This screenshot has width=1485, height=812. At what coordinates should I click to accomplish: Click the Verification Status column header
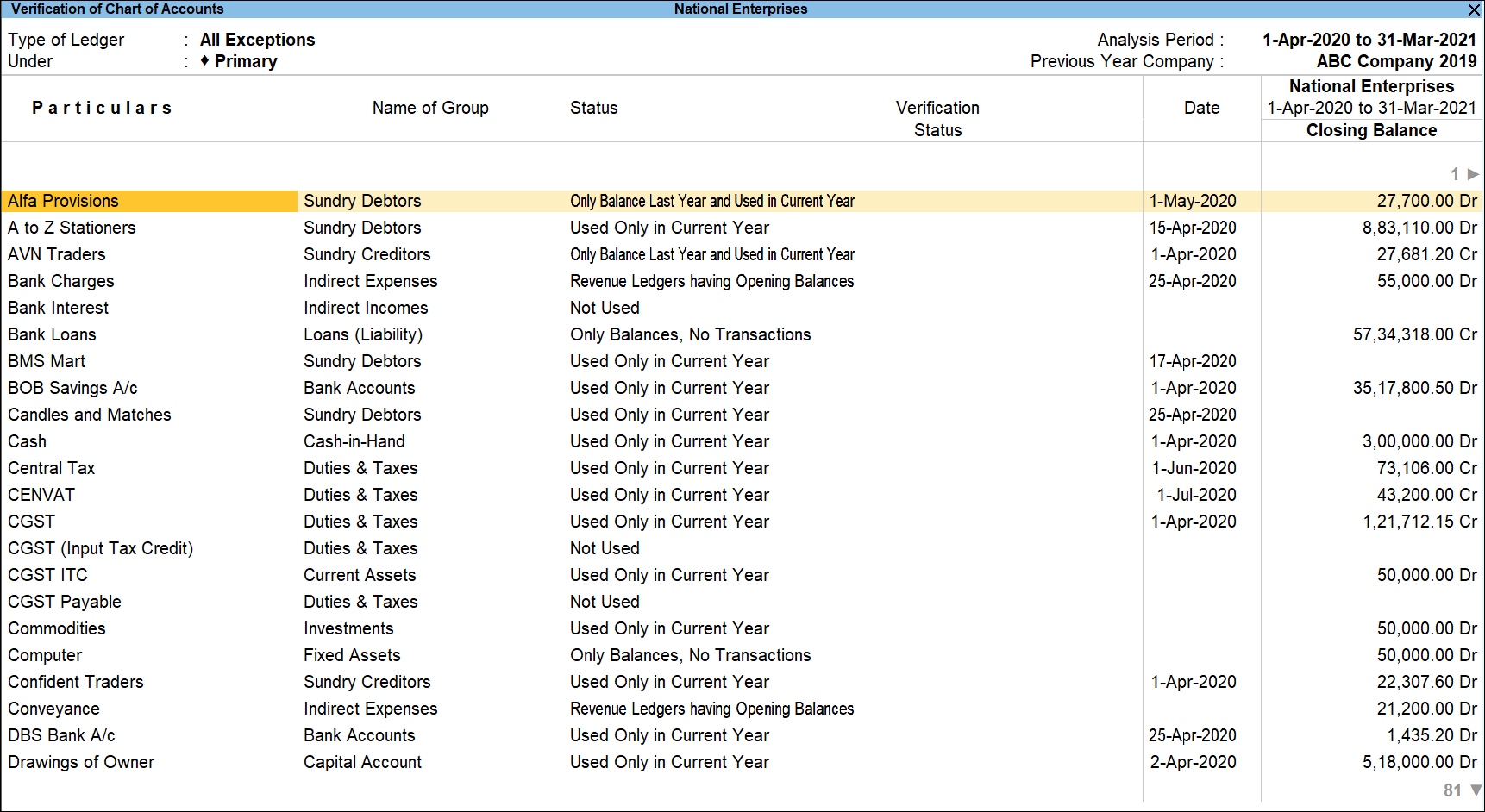[x=937, y=119]
